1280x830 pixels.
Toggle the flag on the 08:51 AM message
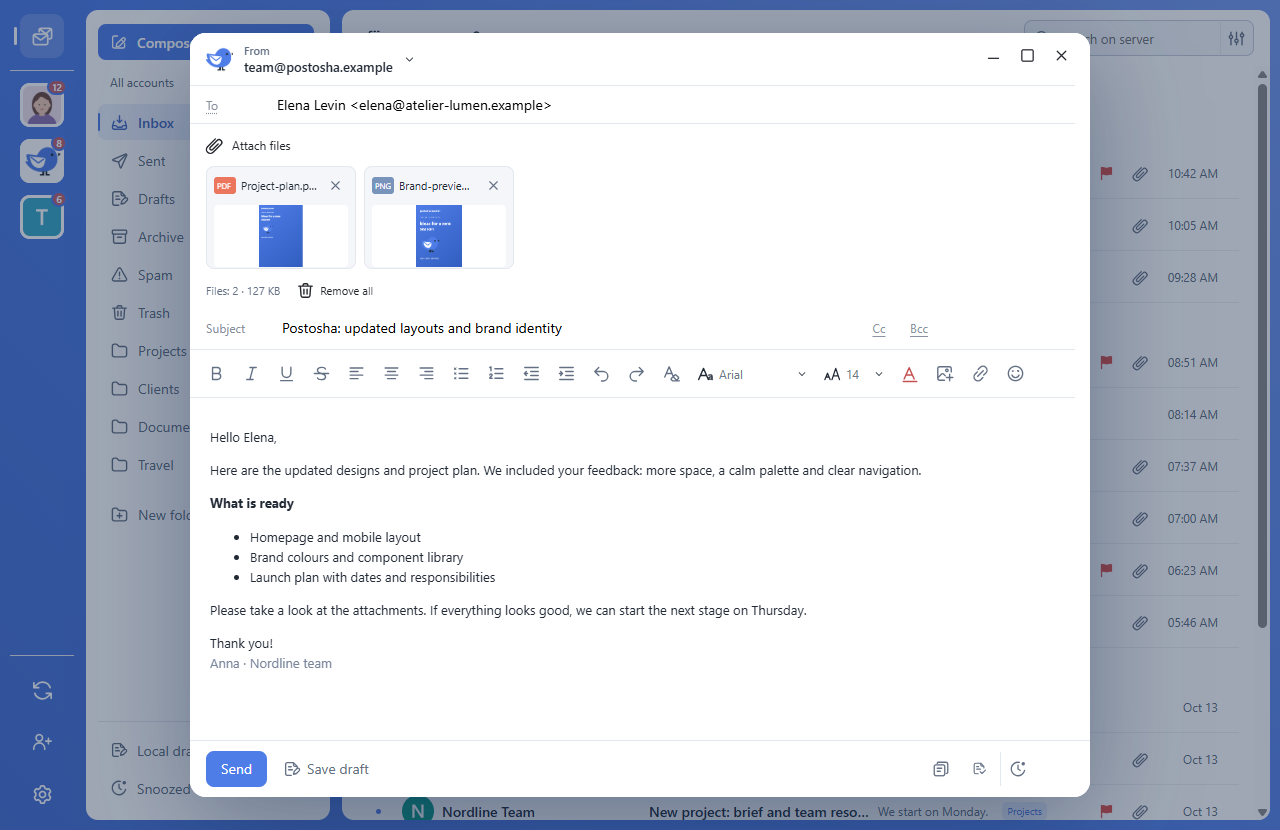[1106, 361]
